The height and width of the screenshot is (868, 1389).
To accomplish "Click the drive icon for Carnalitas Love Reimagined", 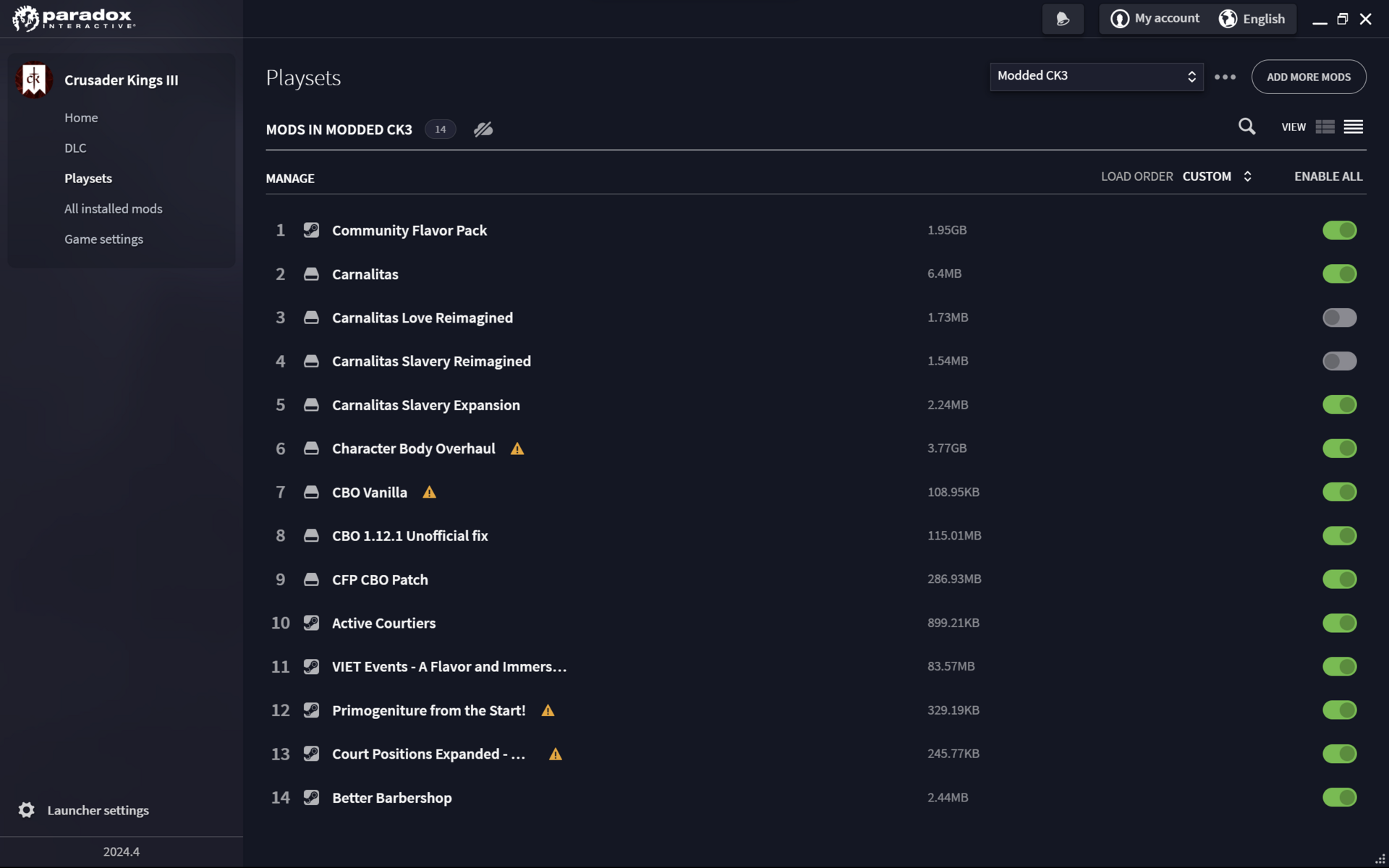I will point(311,318).
